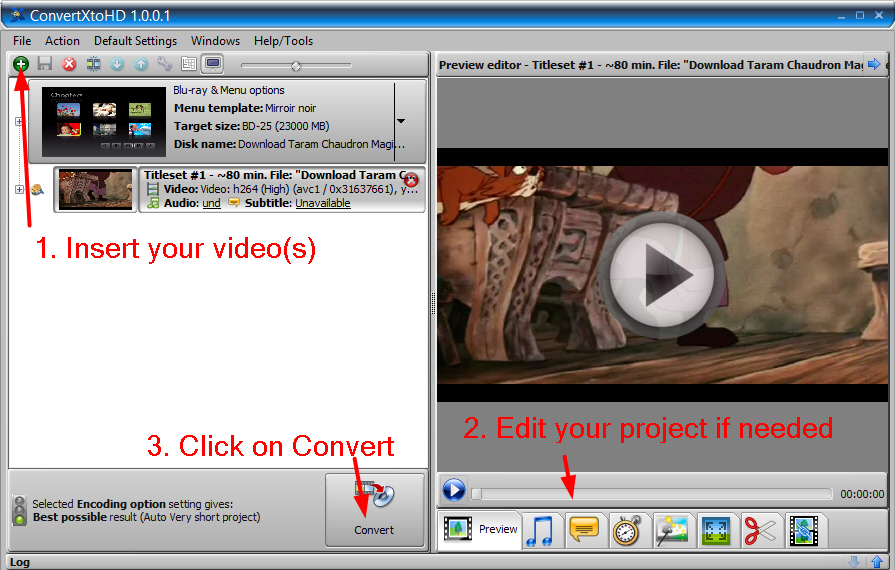Click the red Remove selected item icon

pos(69,64)
